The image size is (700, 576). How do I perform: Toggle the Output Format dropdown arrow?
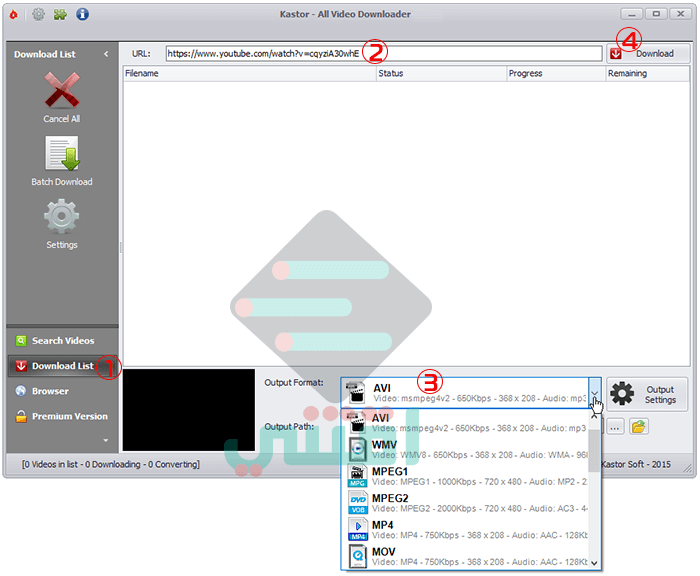tap(594, 392)
